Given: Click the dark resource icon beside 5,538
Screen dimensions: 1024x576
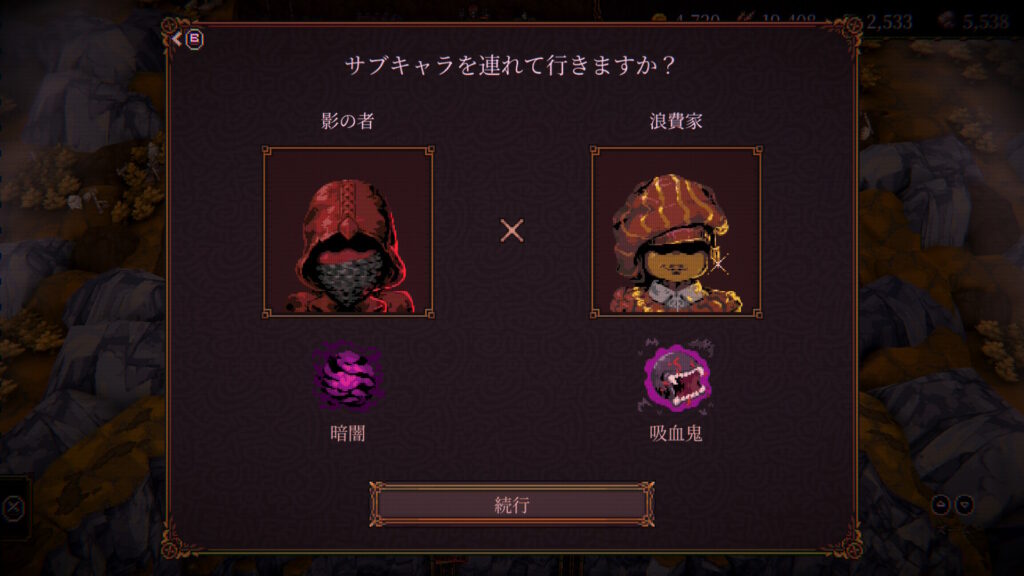Looking at the screenshot, I should pos(947,21).
